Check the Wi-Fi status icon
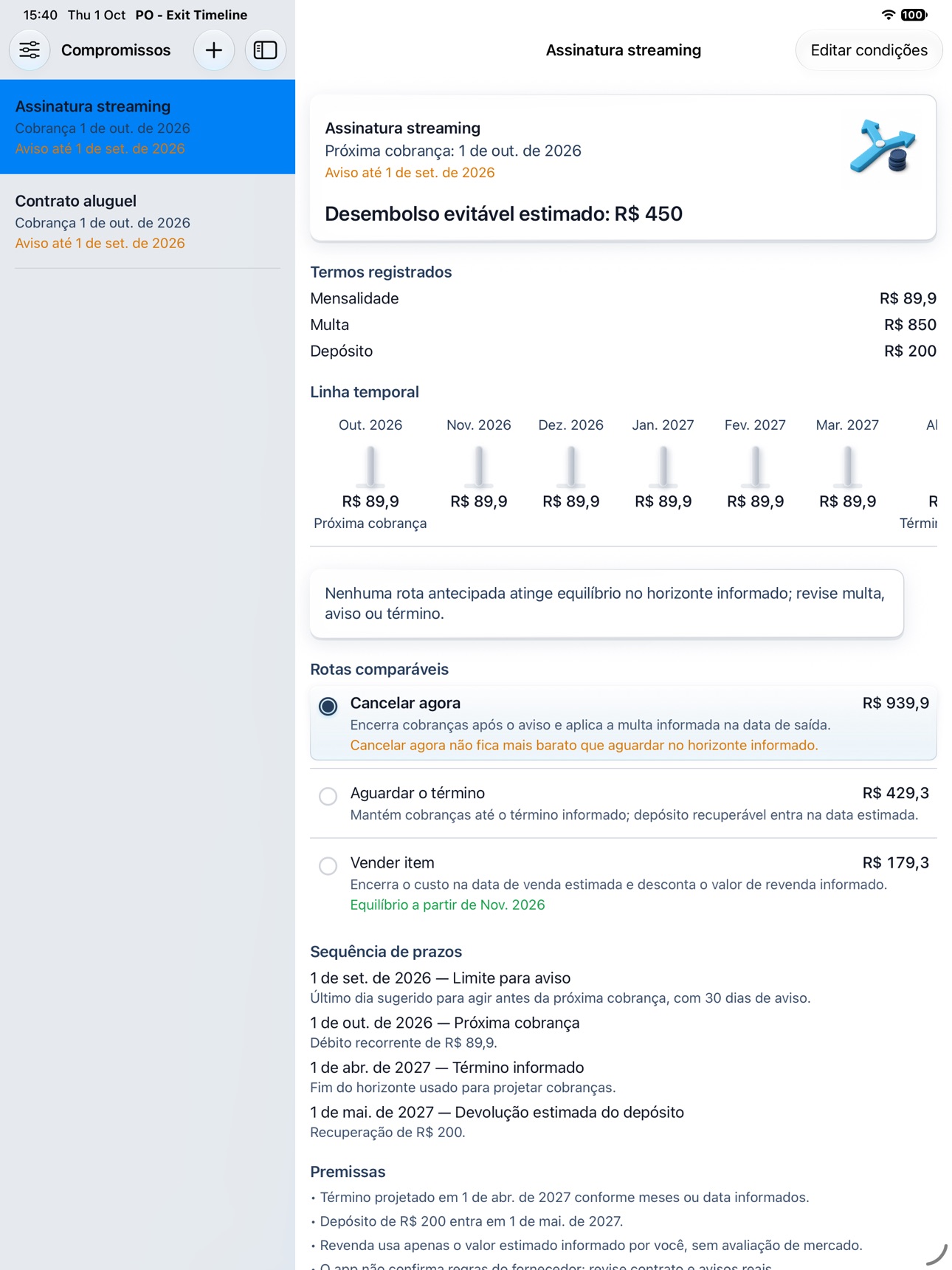The height and width of the screenshot is (1270, 952). [x=889, y=15]
